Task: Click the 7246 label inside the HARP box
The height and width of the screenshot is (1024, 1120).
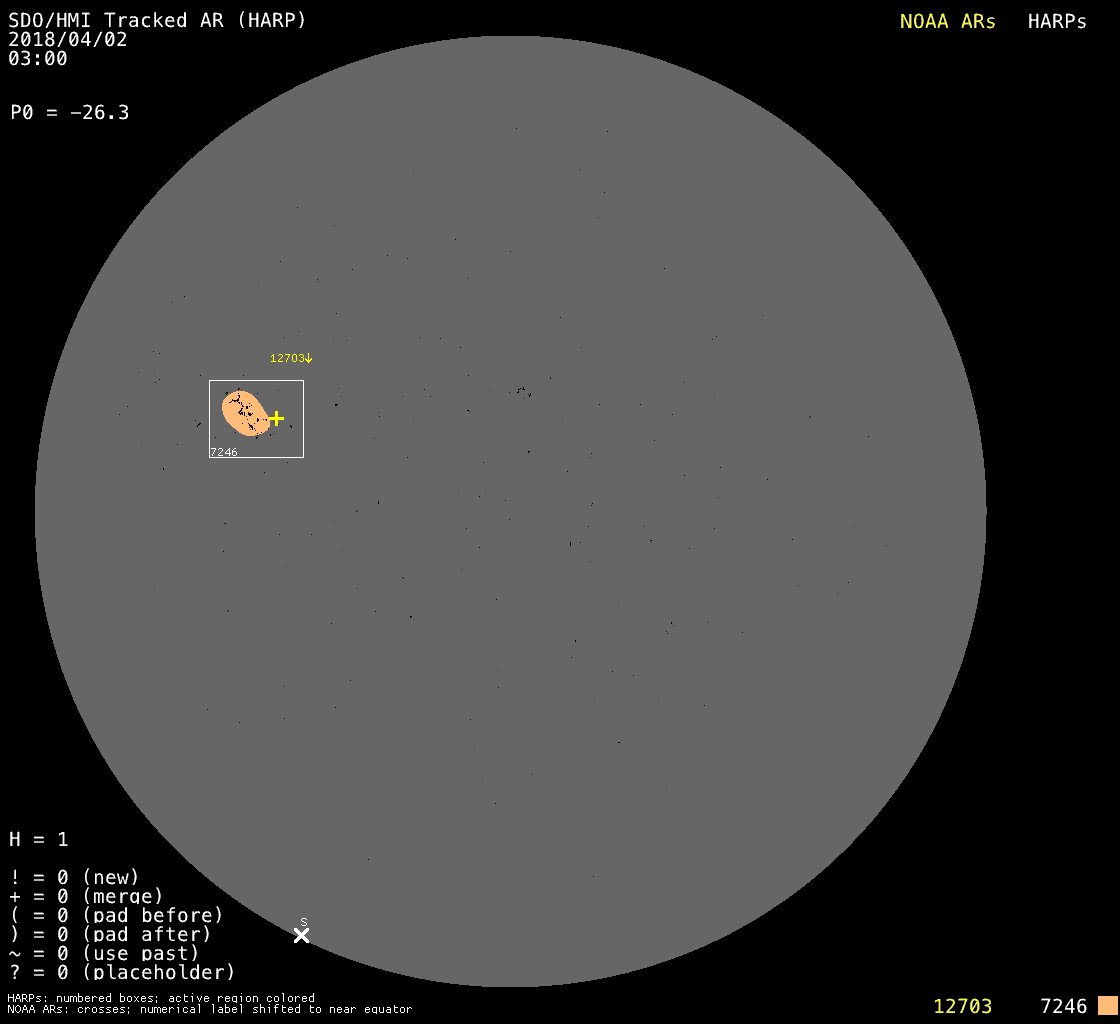Action: coord(224,452)
